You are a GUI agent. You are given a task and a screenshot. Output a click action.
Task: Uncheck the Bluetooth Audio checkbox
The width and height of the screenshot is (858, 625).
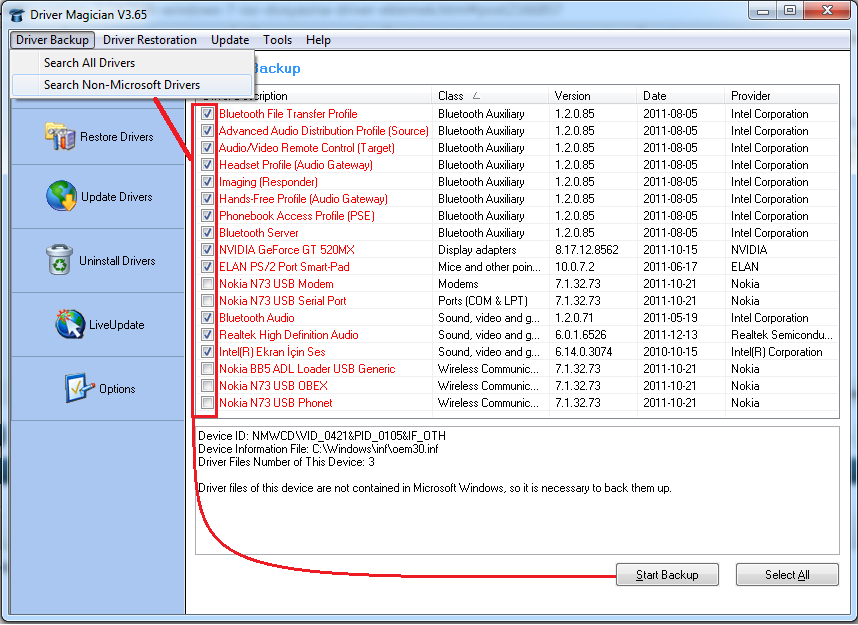207,317
